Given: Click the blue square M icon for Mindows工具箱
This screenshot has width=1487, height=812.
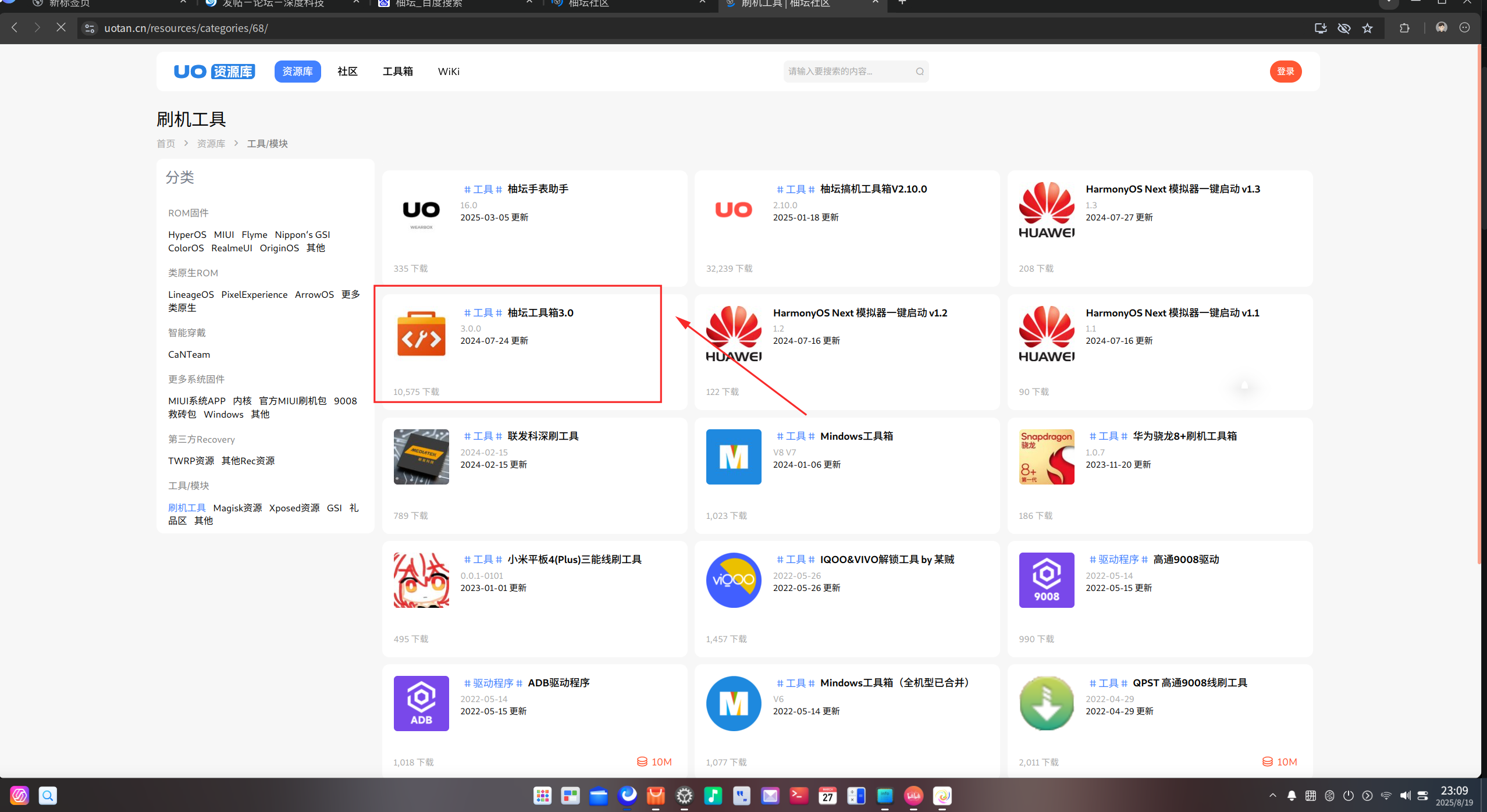Looking at the screenshot, I should (734, 457).
